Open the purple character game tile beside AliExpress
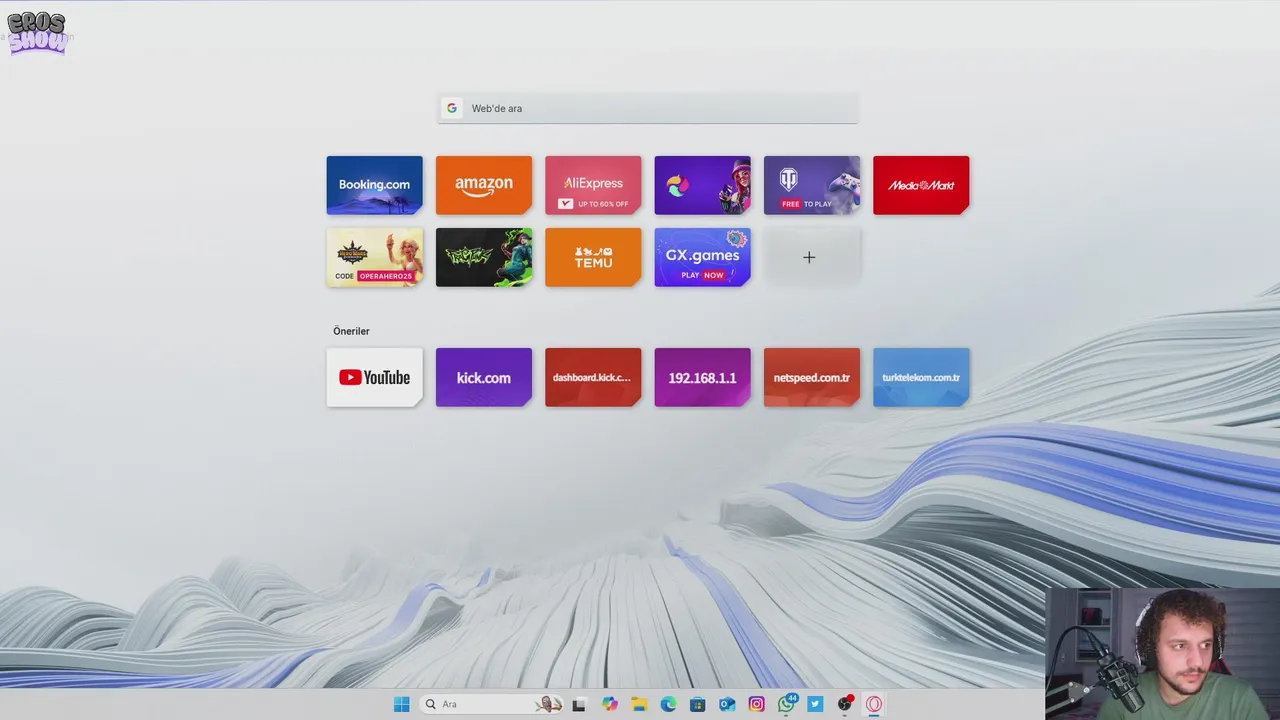This screenshot has height=720, width=1280. pyautogui.click(x=702, y=185)
